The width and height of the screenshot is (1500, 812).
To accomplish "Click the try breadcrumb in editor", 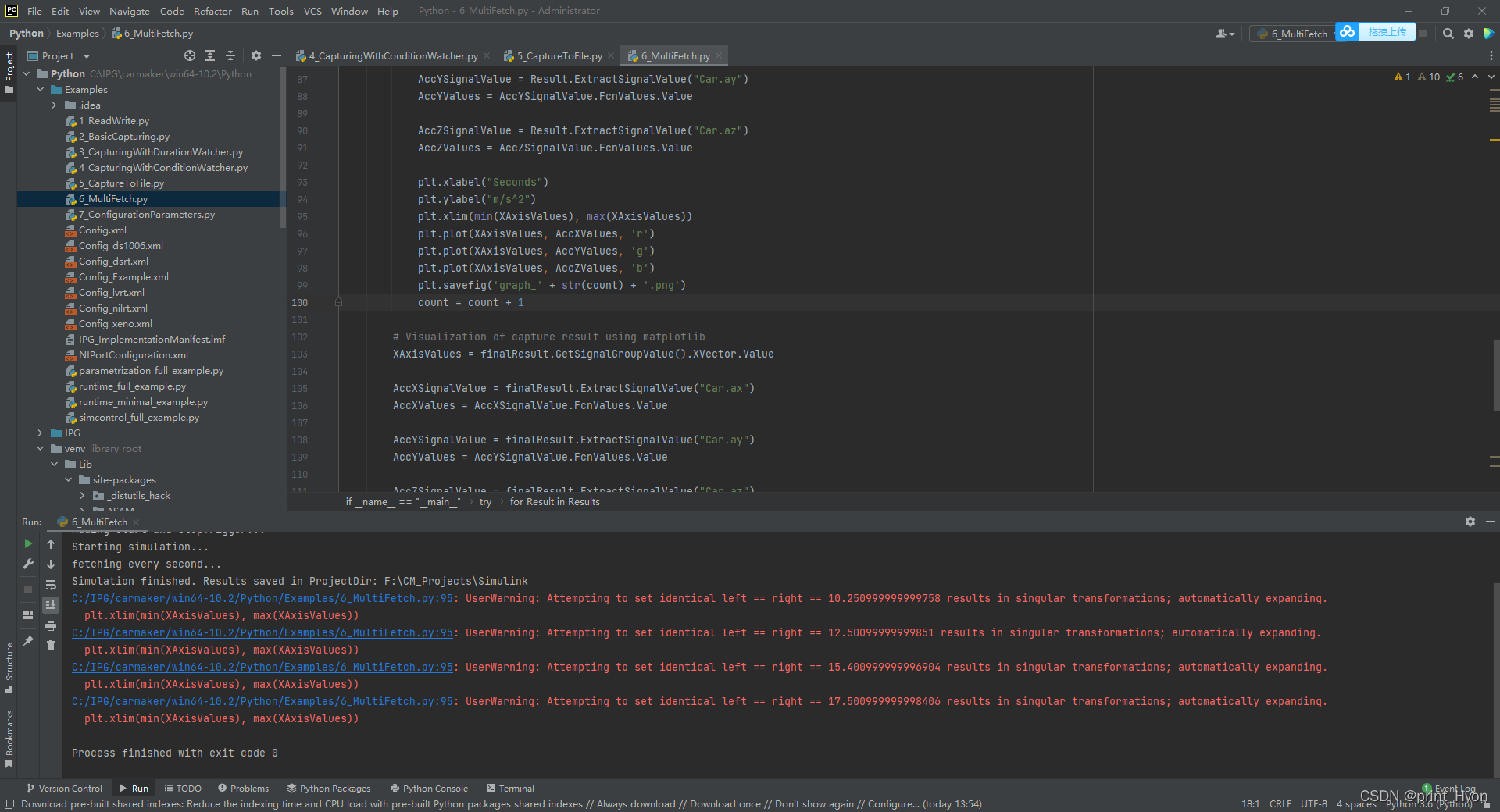I will click(x=485, y=502).
